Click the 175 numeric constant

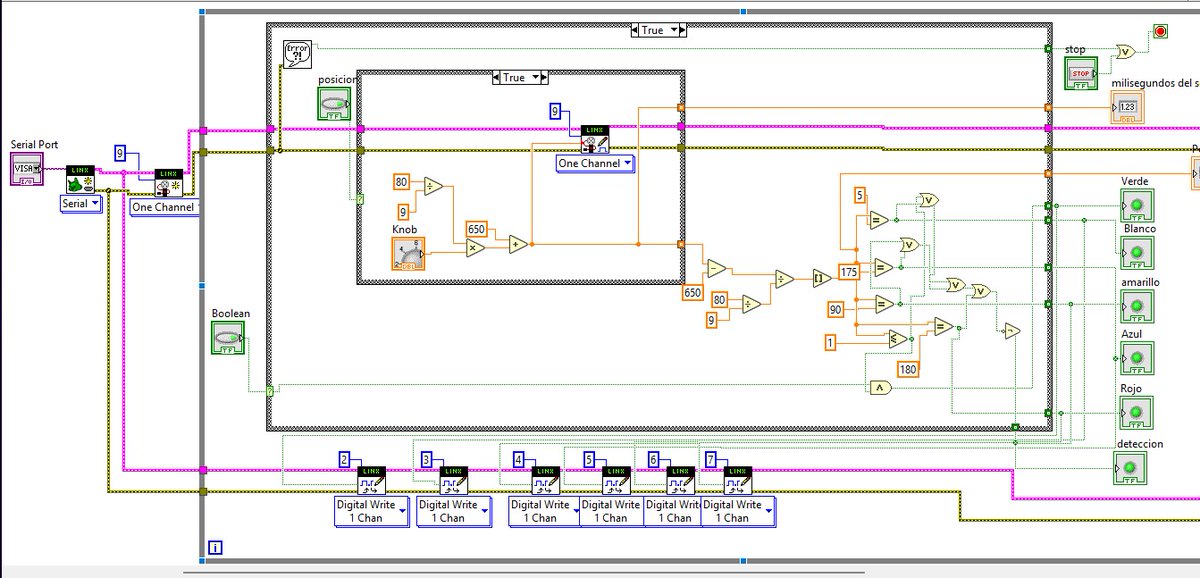tap(850, 272)
